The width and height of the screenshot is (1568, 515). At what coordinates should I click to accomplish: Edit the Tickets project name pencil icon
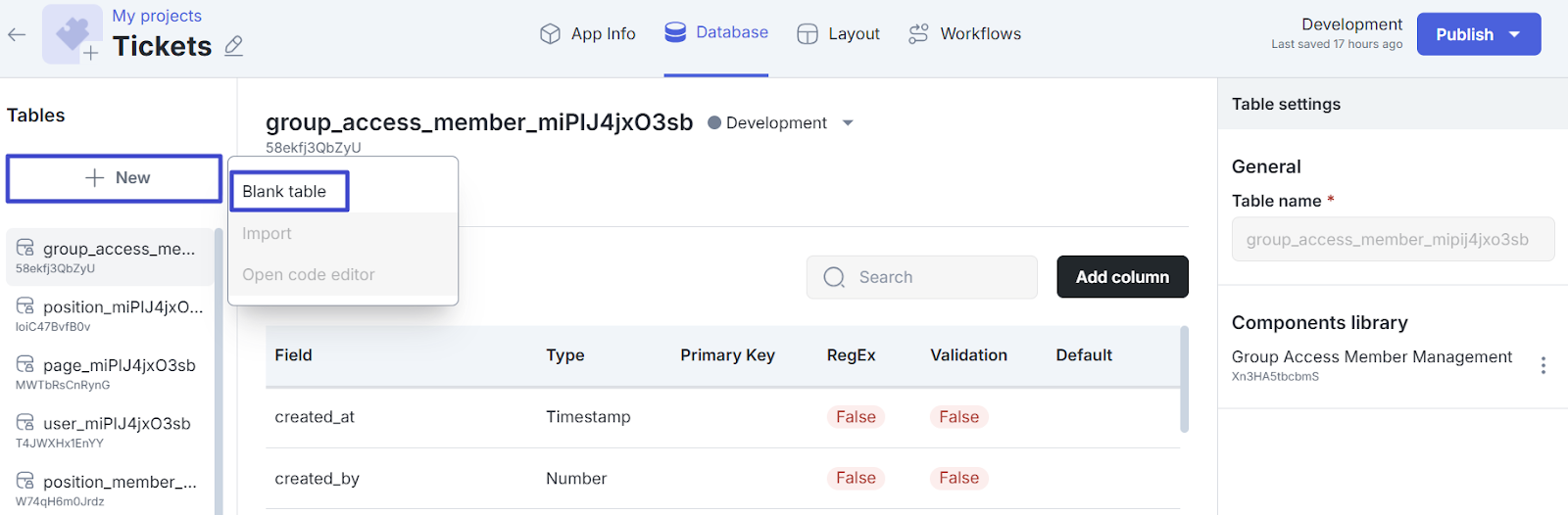tap(233, 46)
